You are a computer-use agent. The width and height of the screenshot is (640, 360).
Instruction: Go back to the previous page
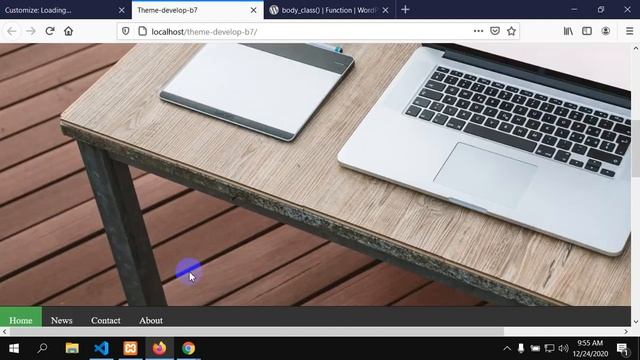tap(12, 31)
